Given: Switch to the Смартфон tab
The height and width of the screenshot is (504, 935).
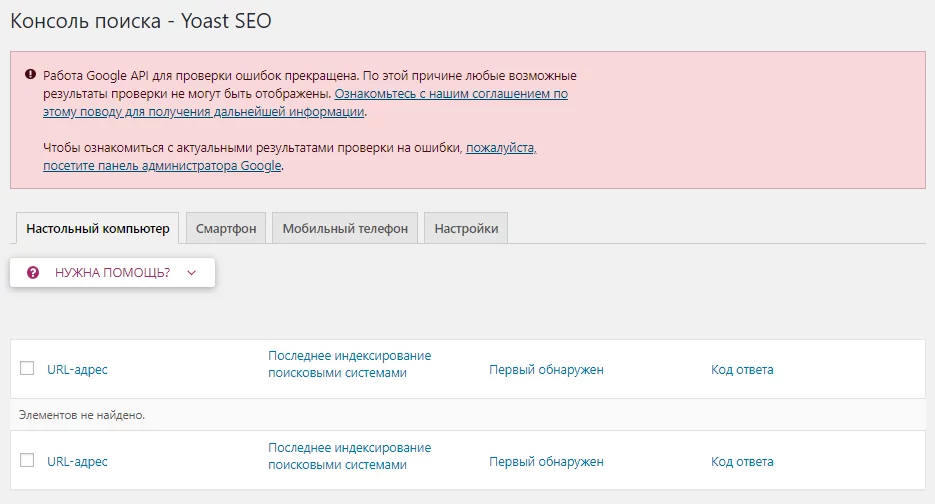Looking at the screenshot, I should point(226,228).
